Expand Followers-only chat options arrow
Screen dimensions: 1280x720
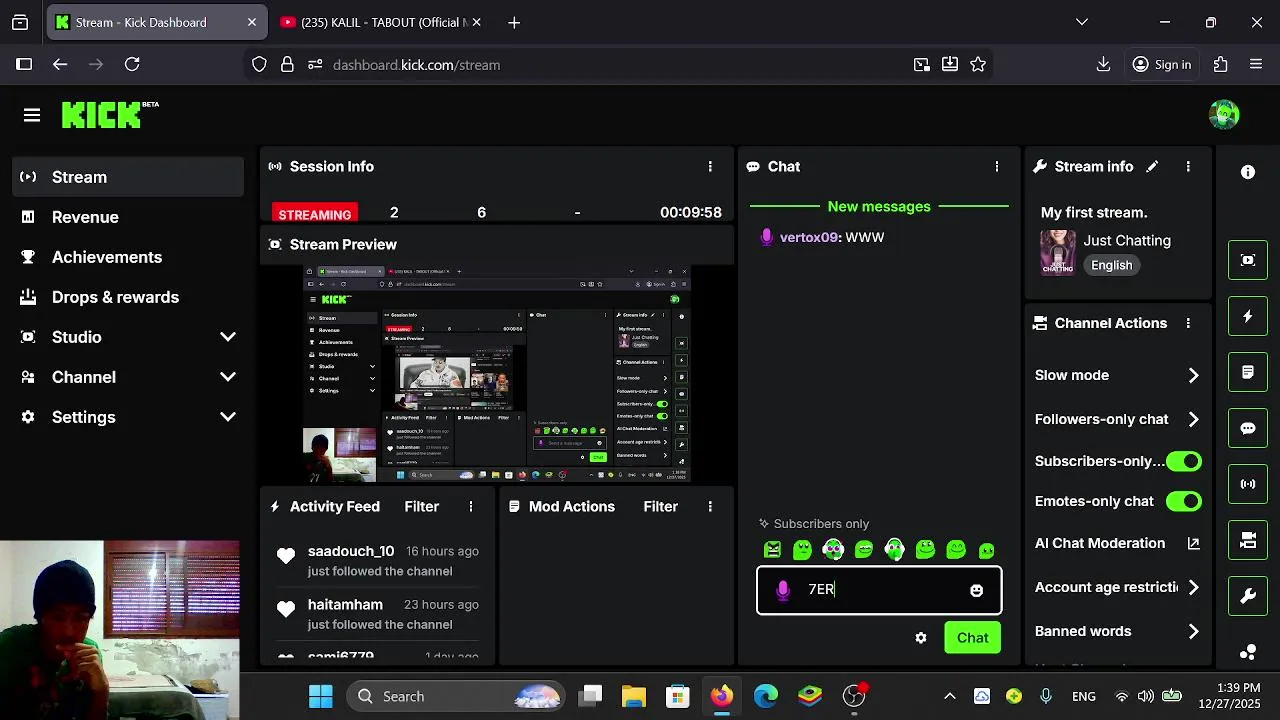coord(1193,419)
